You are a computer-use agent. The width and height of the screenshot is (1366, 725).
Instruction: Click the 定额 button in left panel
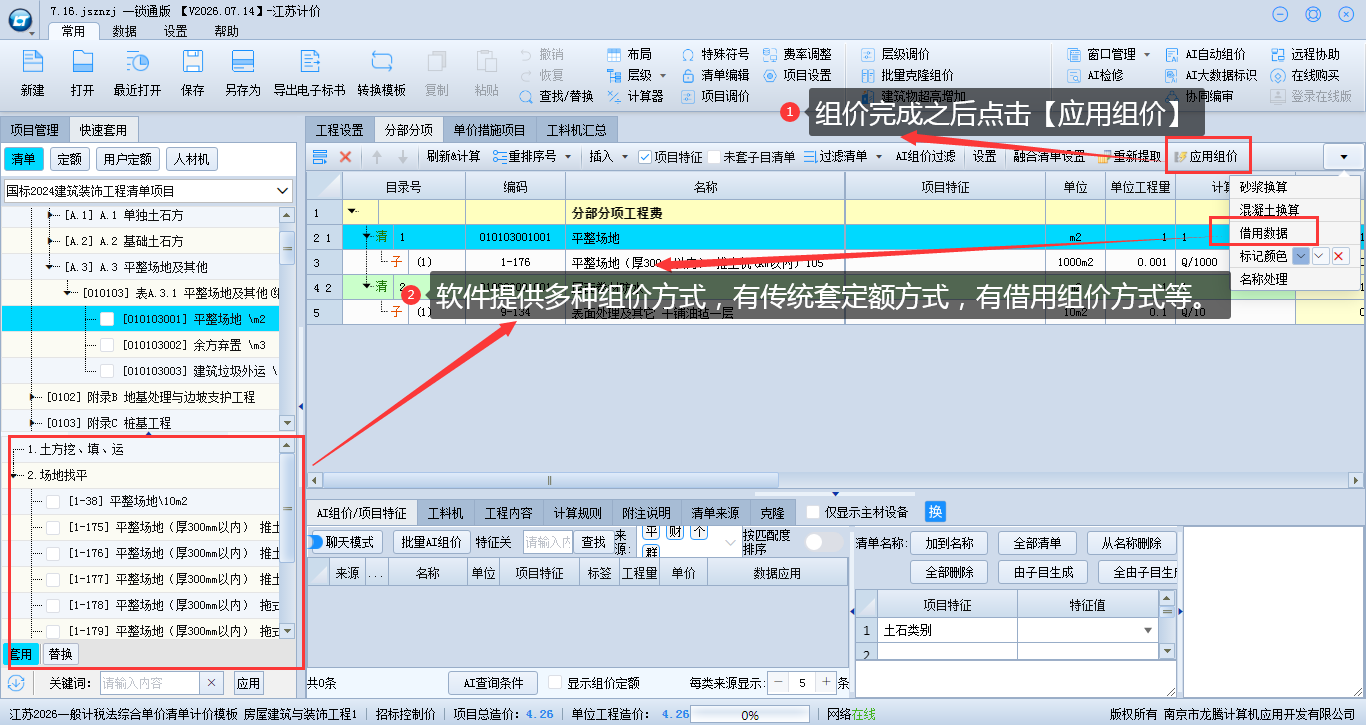pyautogui.click(x=69, y=159)
